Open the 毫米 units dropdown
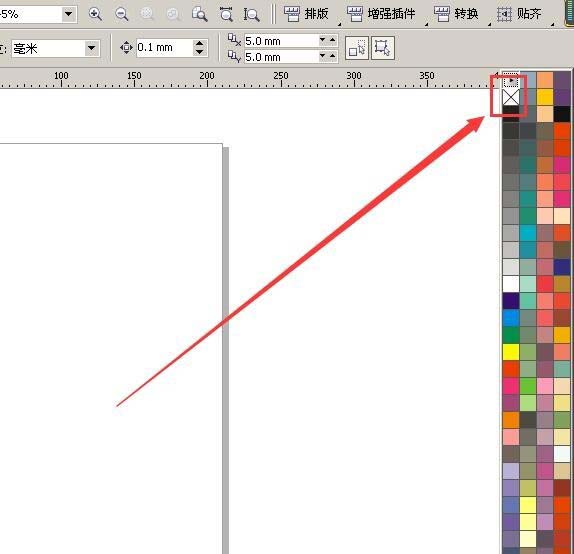This screenshot has height=554, width=574. (x=92, y=48)
